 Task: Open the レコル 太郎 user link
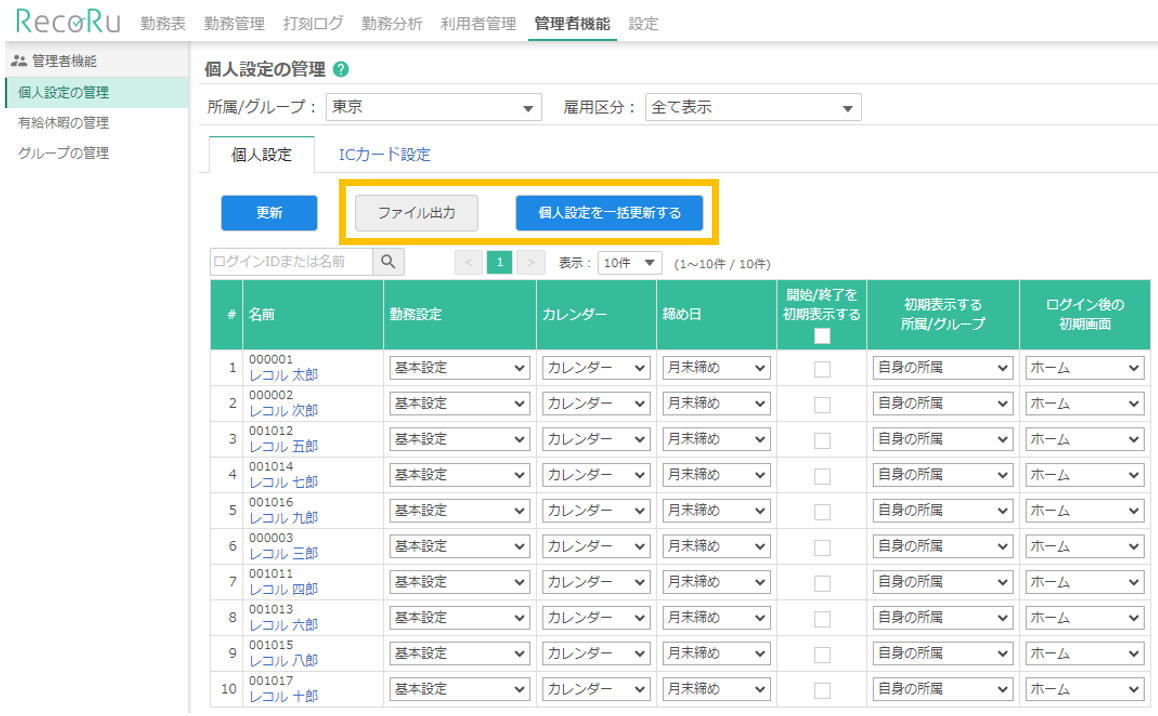[x=284, y=375]
